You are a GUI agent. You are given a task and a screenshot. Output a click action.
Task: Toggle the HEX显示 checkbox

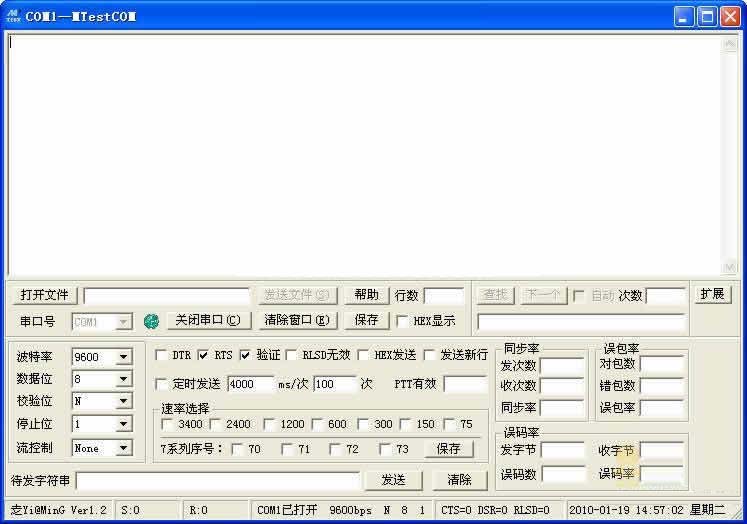[402, 321]
